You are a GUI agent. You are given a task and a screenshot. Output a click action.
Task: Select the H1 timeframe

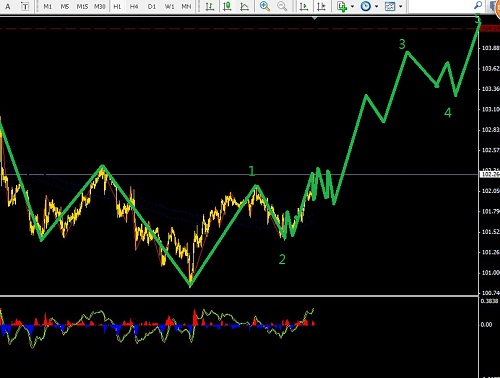tap(117, 6)
